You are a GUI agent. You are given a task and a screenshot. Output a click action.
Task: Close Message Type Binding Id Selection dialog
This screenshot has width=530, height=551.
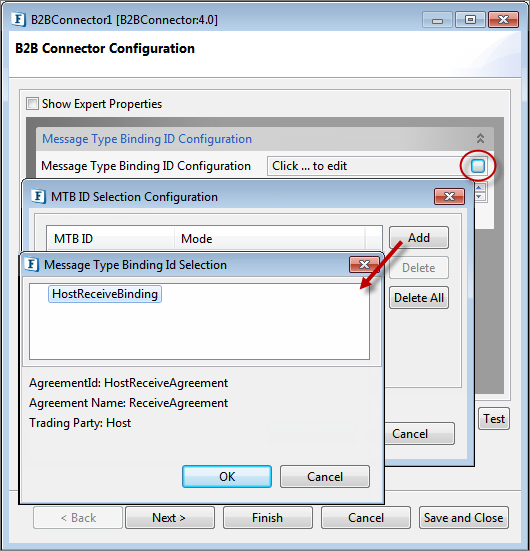[x=364, y=264]
